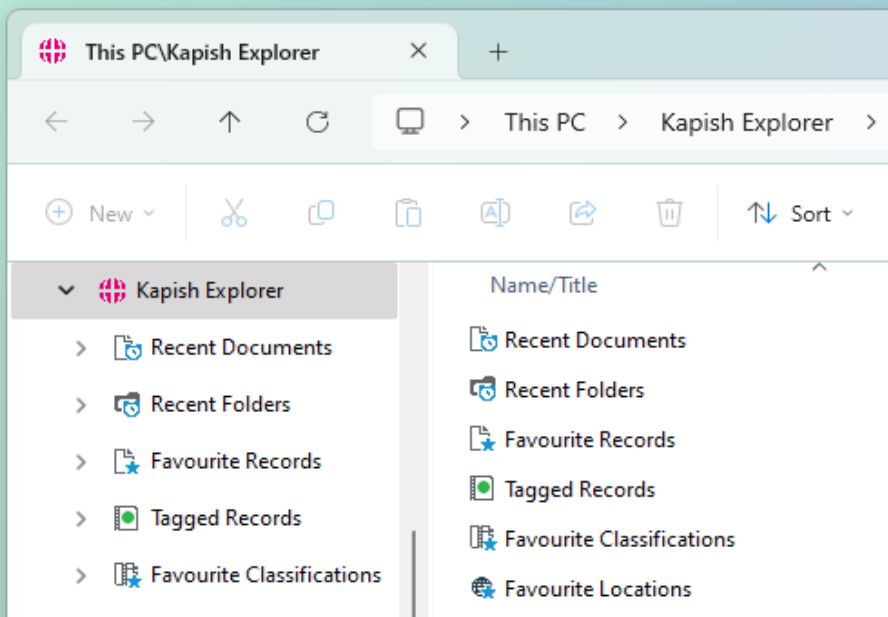Click the Copy icon in toolbar
Screen dimensions: 888x617
tap(321, 213)
